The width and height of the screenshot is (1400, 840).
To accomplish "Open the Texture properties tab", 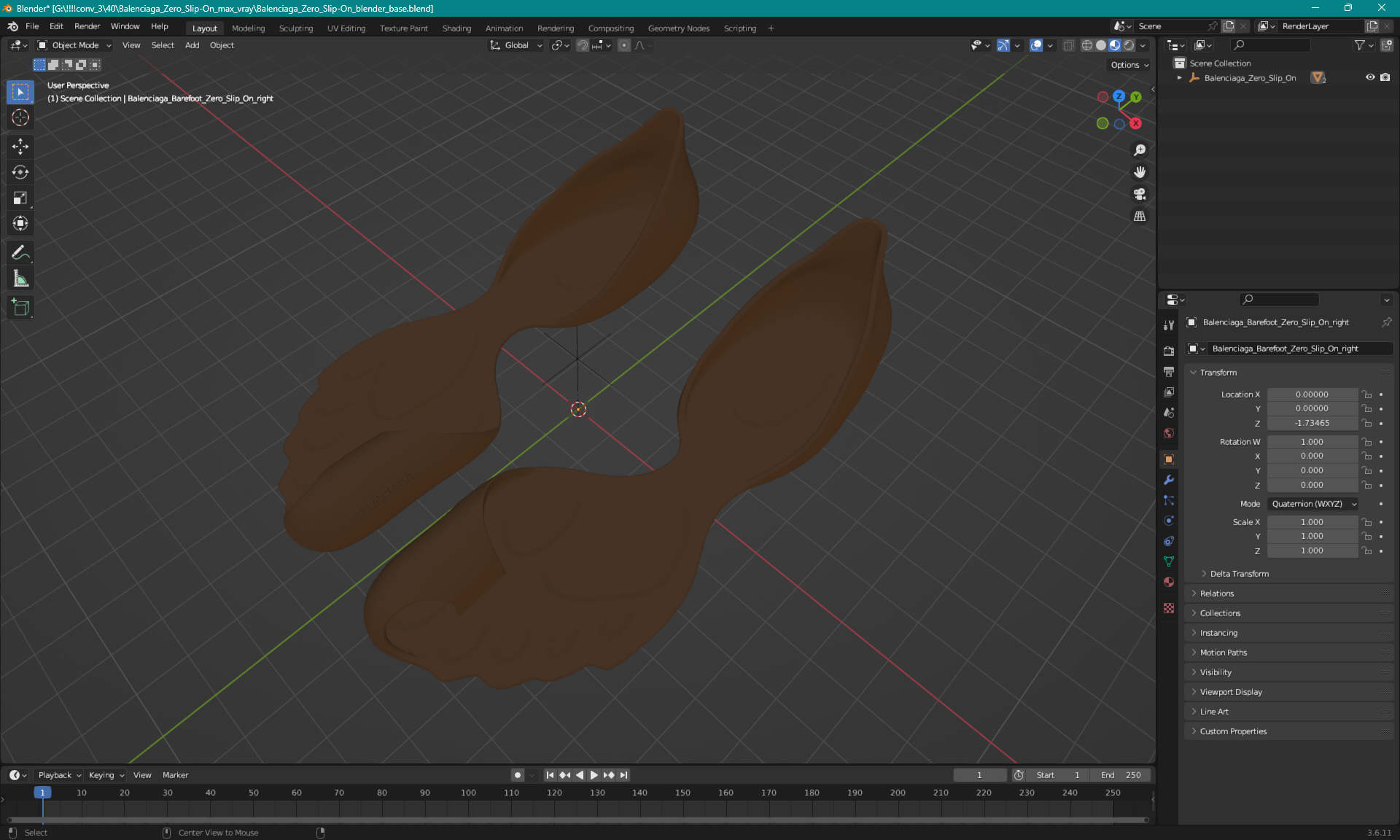I will pos(1169,607).
